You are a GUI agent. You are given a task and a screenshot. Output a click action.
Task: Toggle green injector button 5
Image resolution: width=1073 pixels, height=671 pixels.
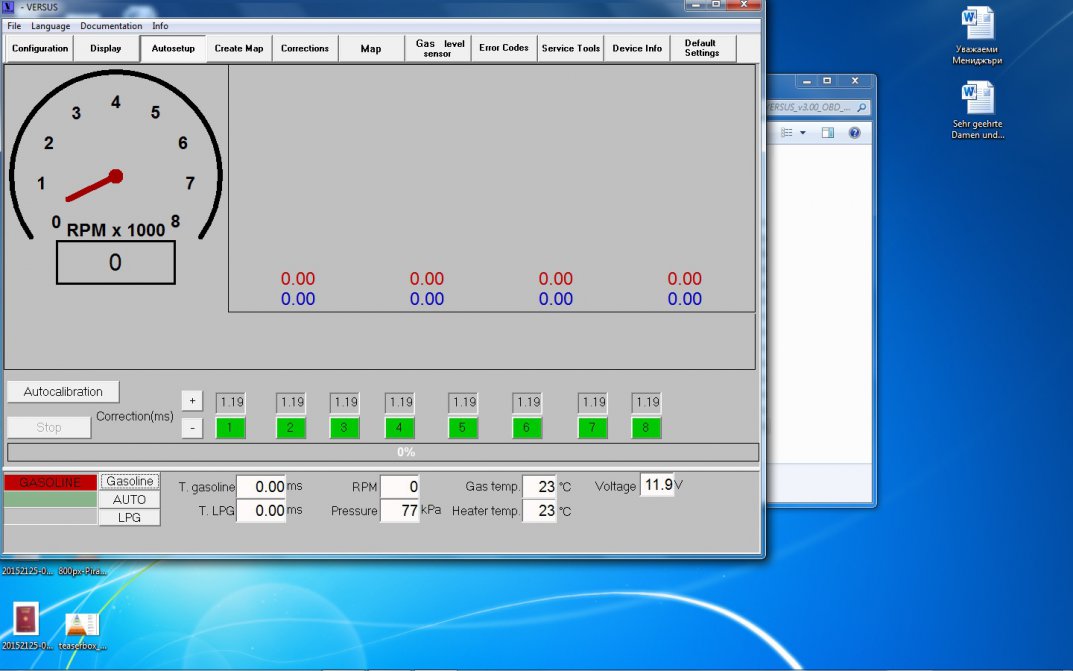click(x=463, y=428)
